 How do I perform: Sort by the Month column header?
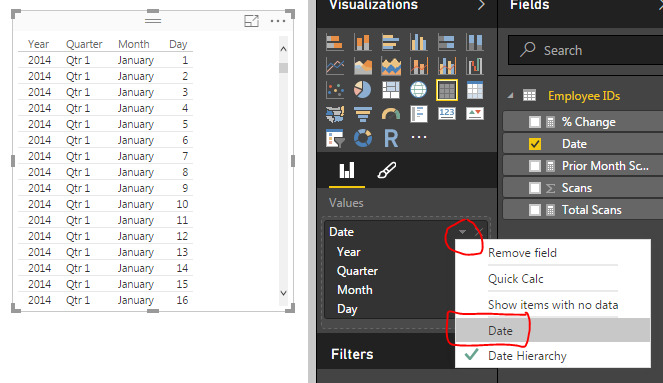(134, 44)
